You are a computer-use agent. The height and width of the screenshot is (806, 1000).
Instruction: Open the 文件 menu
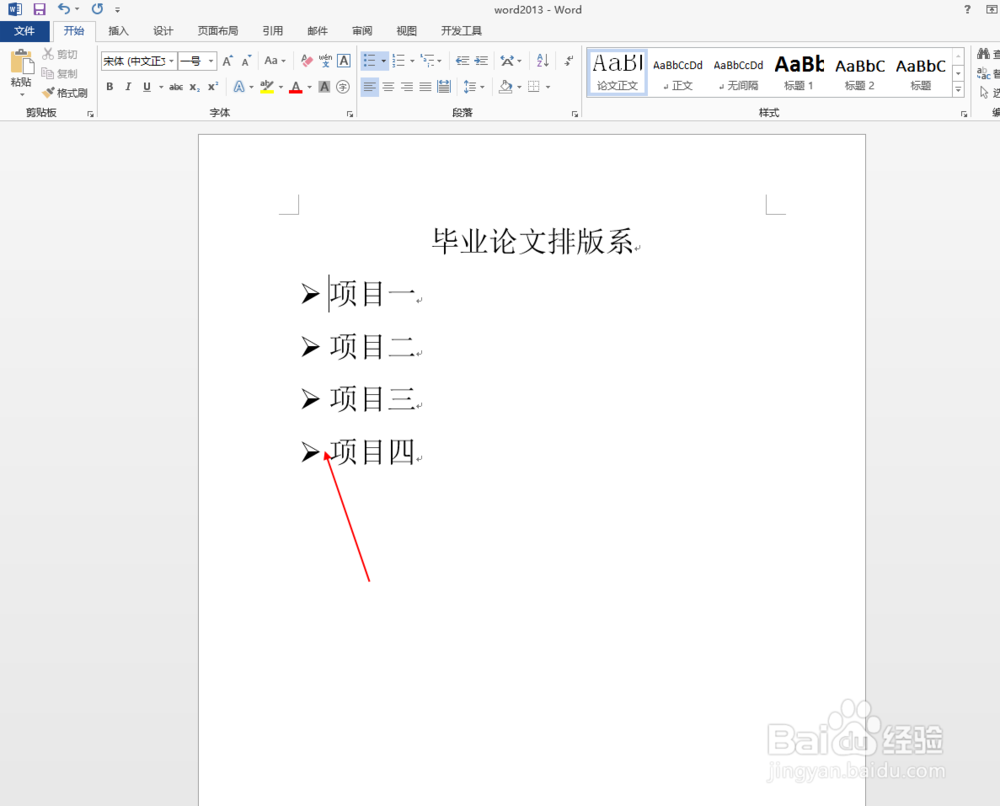(x=25, y=31)
